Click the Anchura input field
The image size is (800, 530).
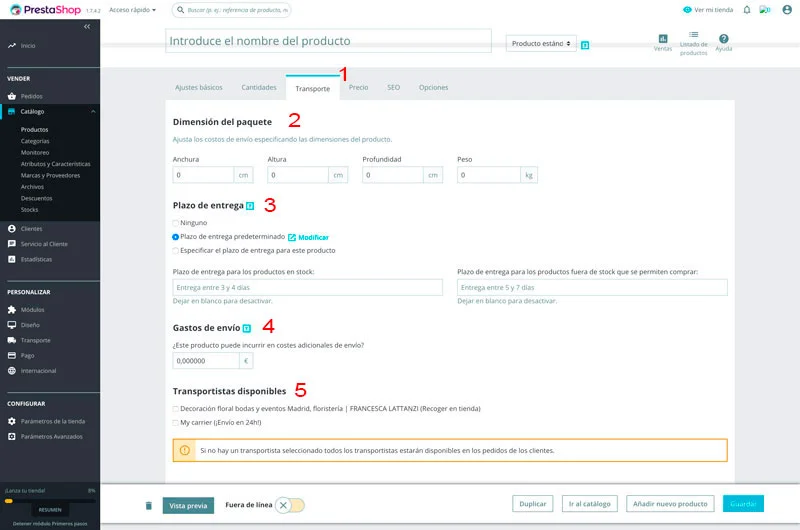click(x=203, y=175)
